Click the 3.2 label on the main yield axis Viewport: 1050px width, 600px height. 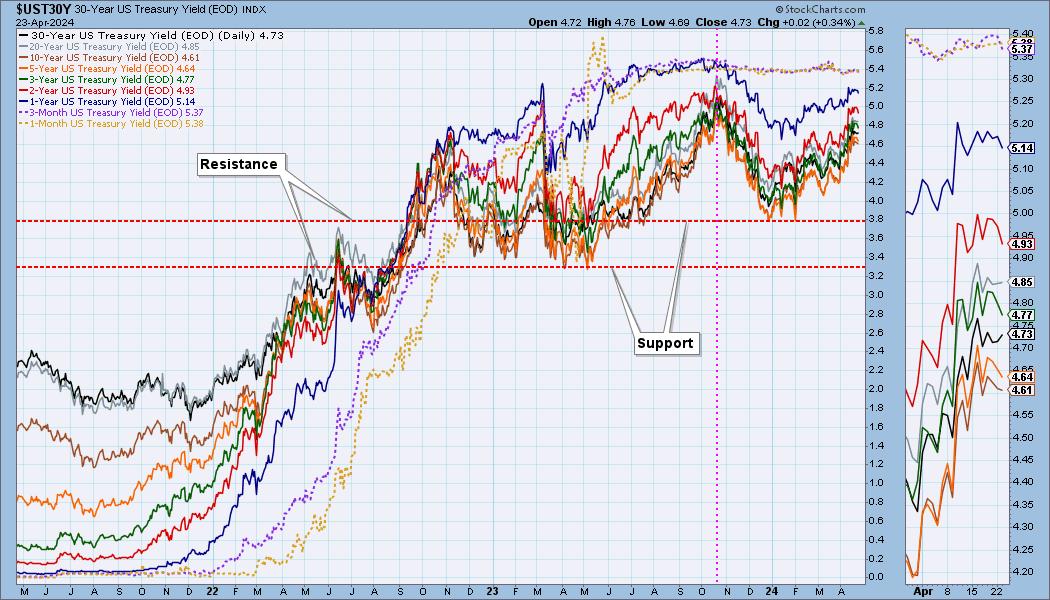point(875,276)
